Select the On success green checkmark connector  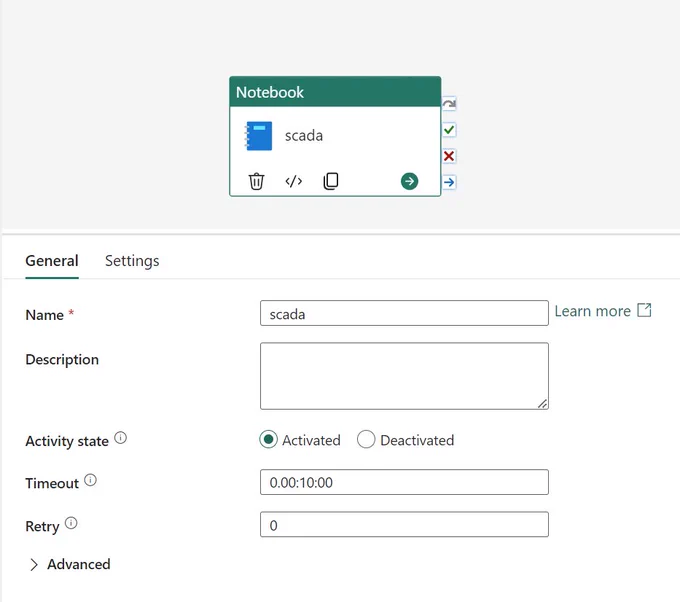coord(449,130)
